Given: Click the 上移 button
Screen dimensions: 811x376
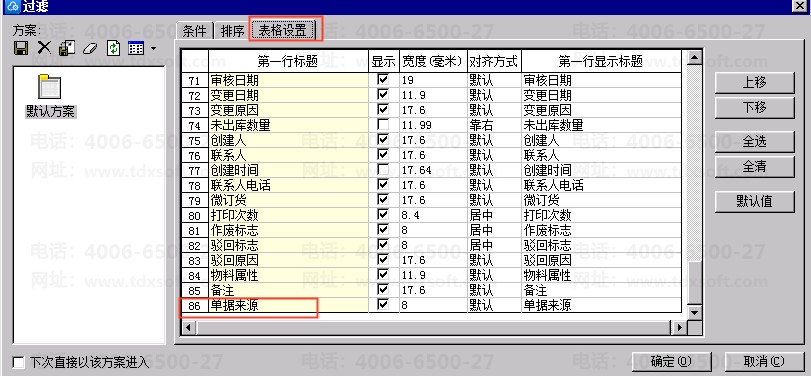Looking at the screenshot, I should [x=754, y=83].
